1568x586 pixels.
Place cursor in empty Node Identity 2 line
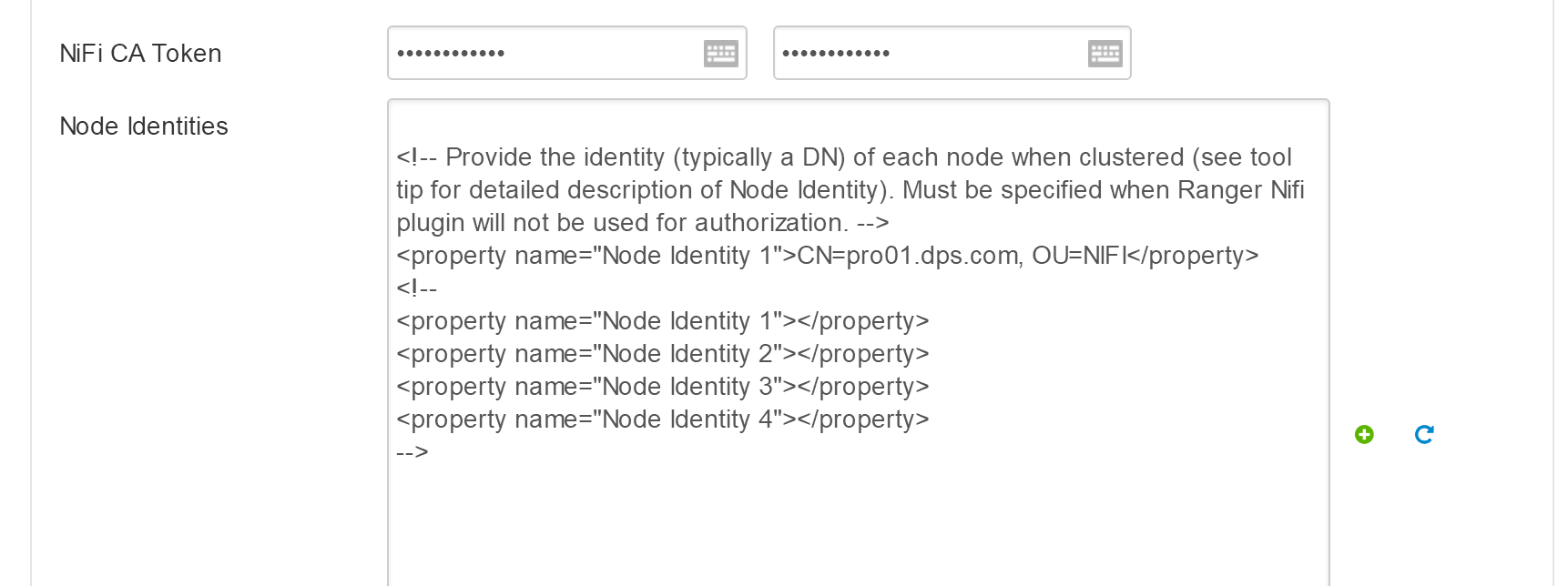coord(663,354)
